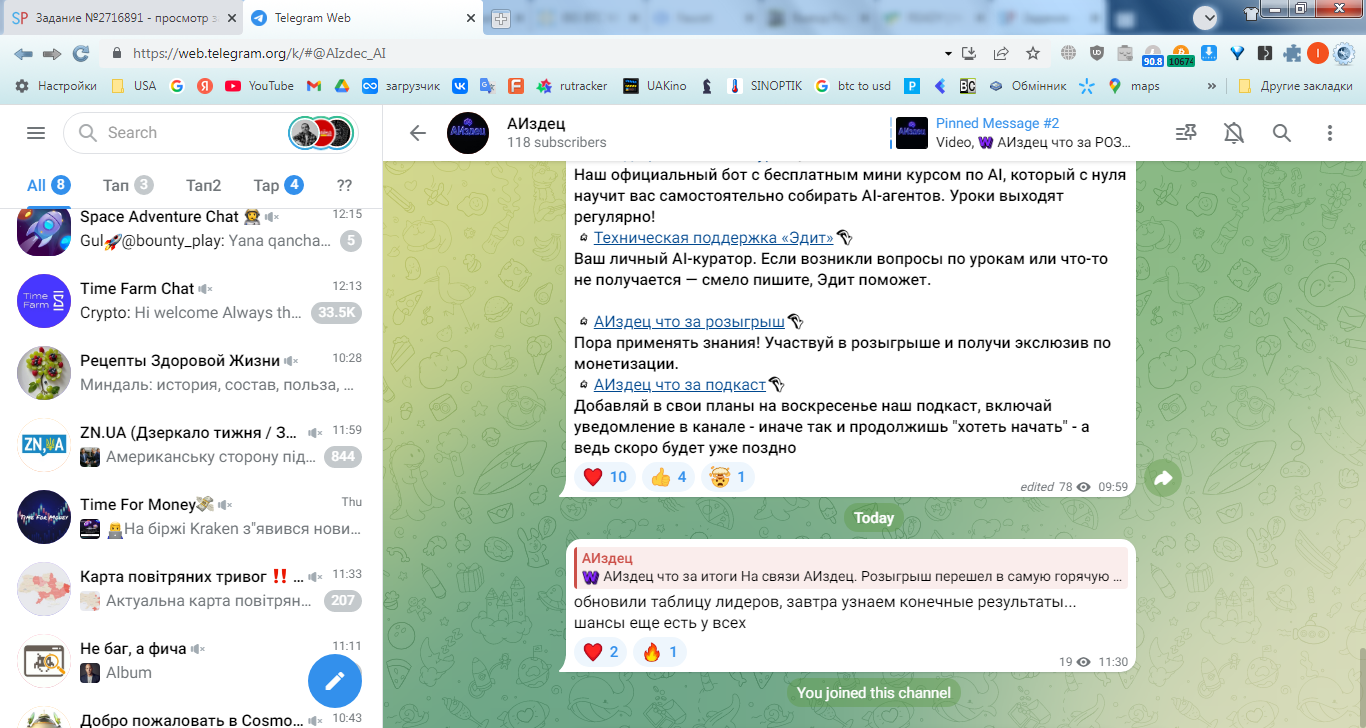Open the Настройки bookmark
Image resolution: width=1366 pixels, height=728 pixels.
pyautogui.click(x=56, y=86)
